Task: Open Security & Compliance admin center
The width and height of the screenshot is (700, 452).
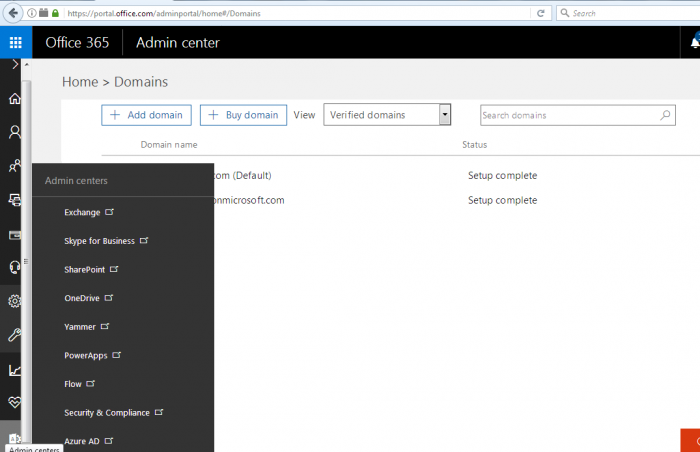Action: coord(106,413)
